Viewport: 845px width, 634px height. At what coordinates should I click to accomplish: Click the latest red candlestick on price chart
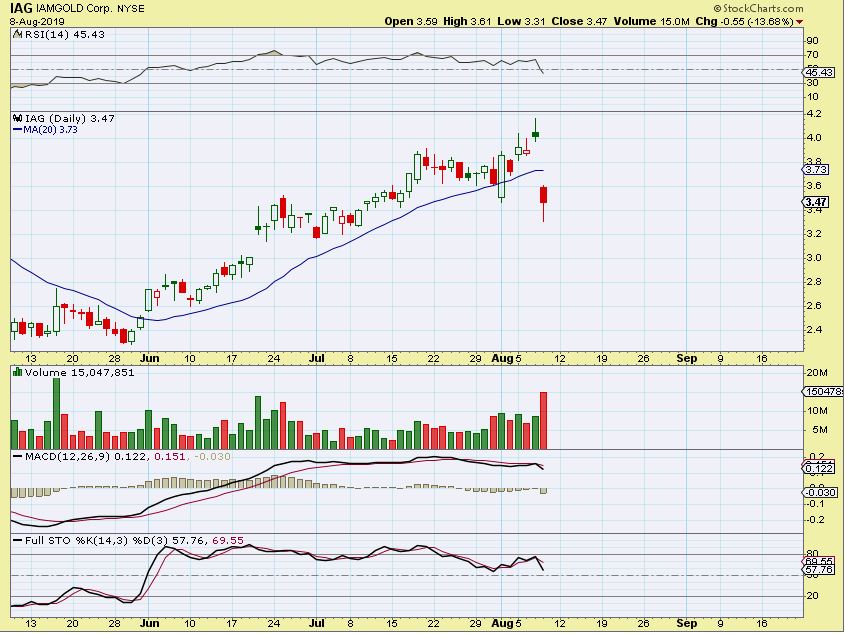point(543,195)
